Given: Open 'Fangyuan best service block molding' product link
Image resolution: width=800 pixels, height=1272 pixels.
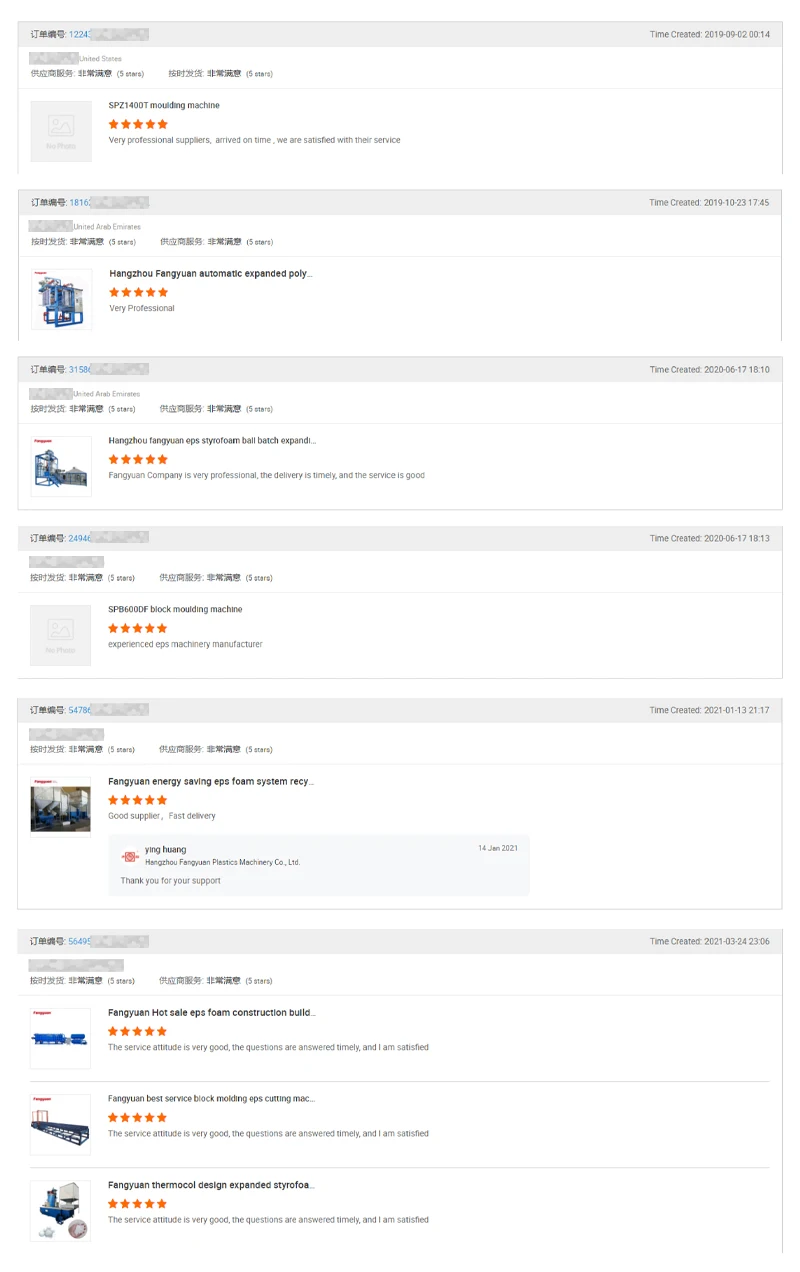Looking at the screenshot, I should pyautogui.click(x=211, y=1098).
